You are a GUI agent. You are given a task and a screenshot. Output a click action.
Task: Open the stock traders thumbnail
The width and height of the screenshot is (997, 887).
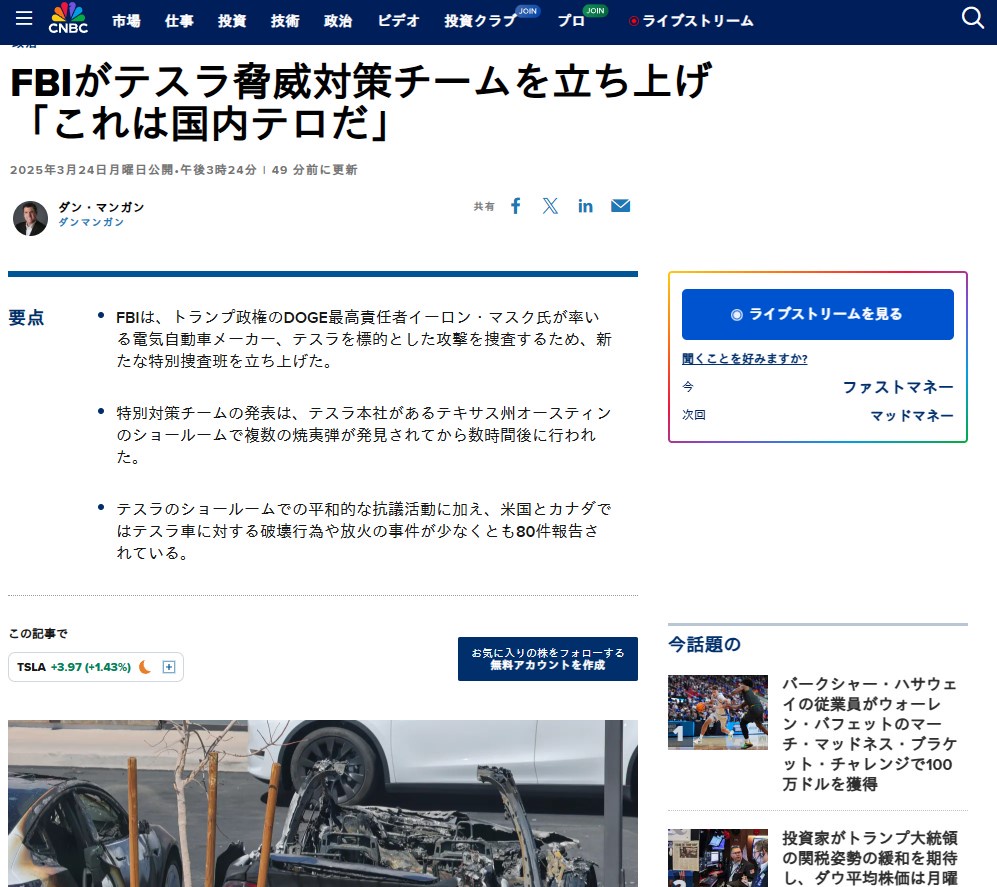718,858
